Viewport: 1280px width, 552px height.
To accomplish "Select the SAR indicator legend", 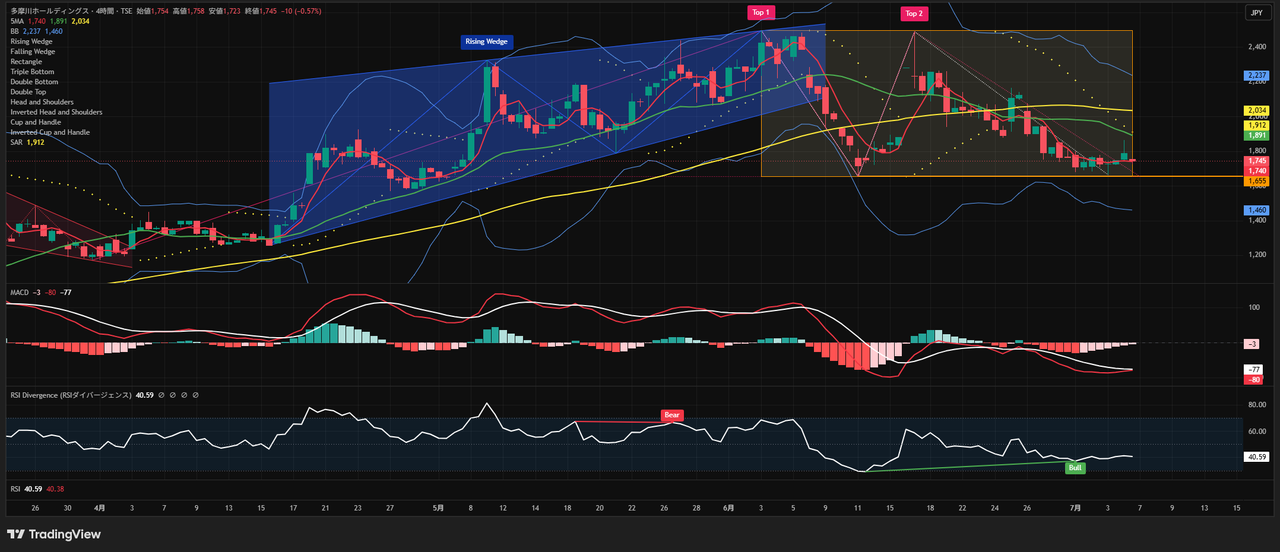I will [16, 142].
